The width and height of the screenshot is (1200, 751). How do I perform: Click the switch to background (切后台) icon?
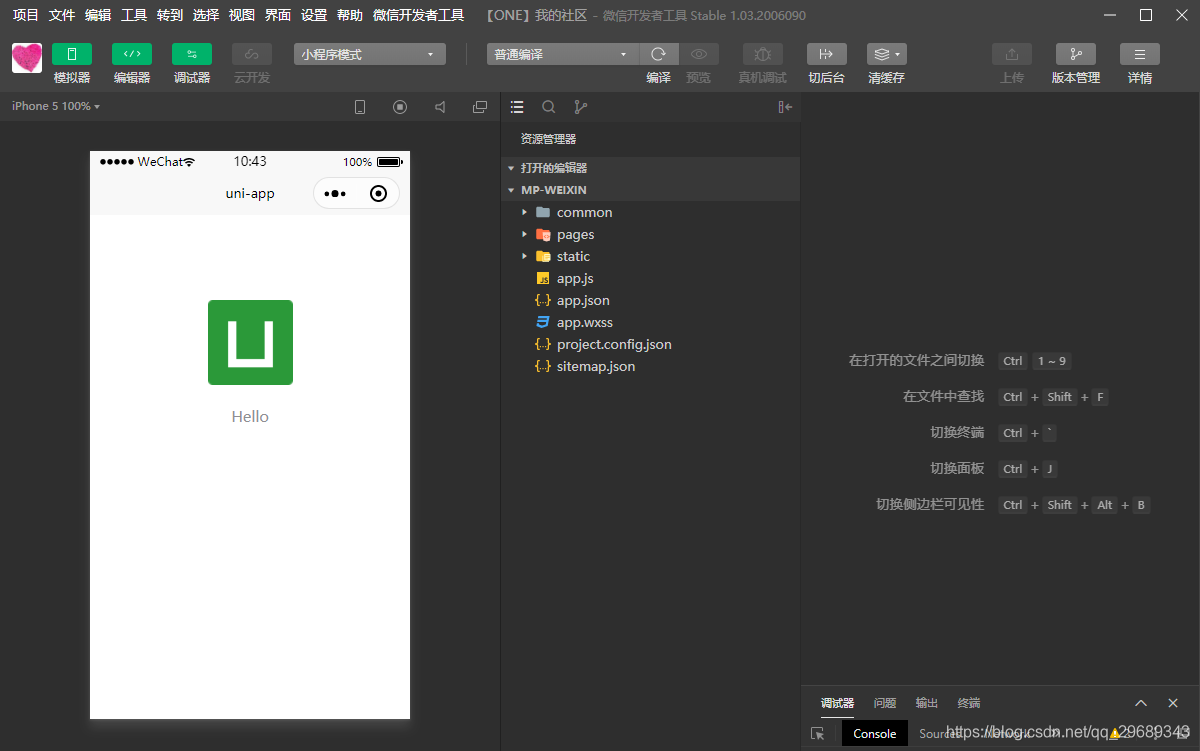click(x=826, y=54)
